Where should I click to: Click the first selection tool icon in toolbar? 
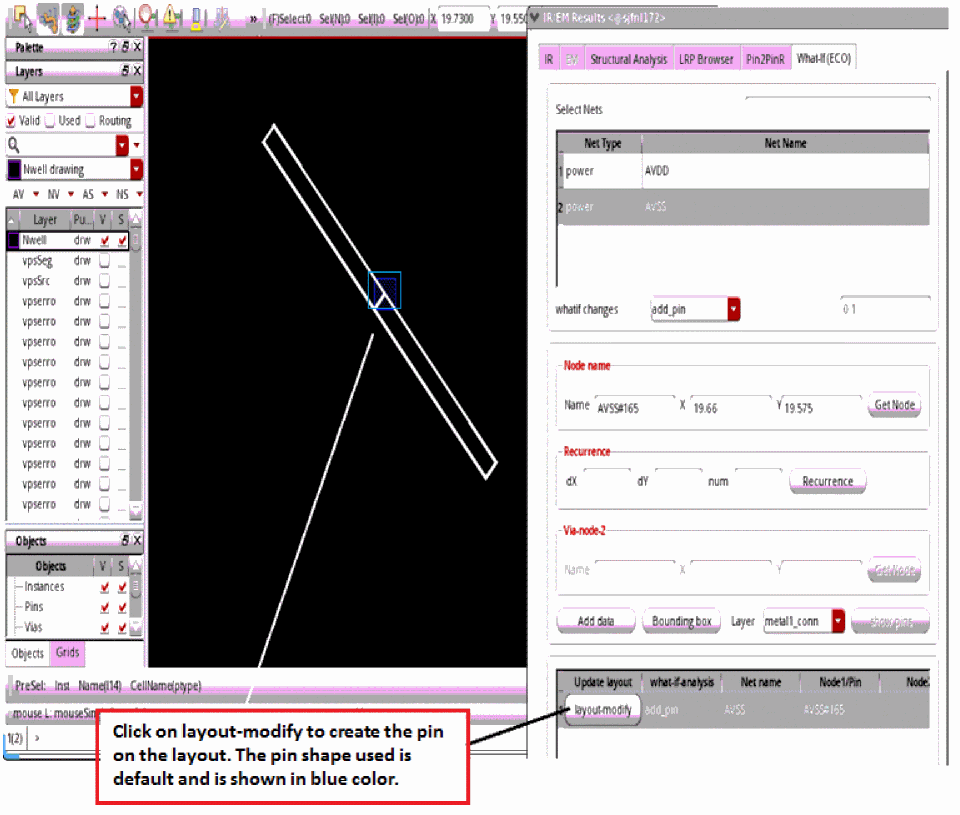[x=22, y=16]
